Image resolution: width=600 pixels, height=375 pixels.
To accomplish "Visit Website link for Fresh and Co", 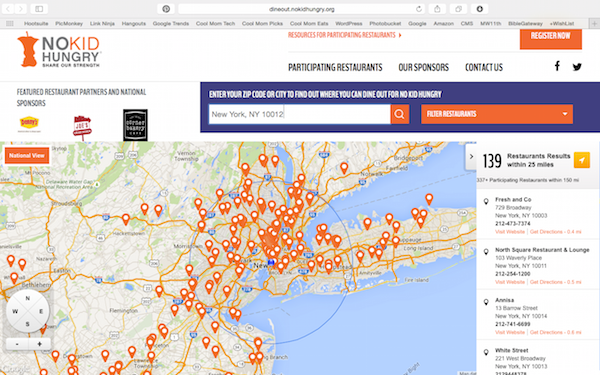I will (510, 232).
